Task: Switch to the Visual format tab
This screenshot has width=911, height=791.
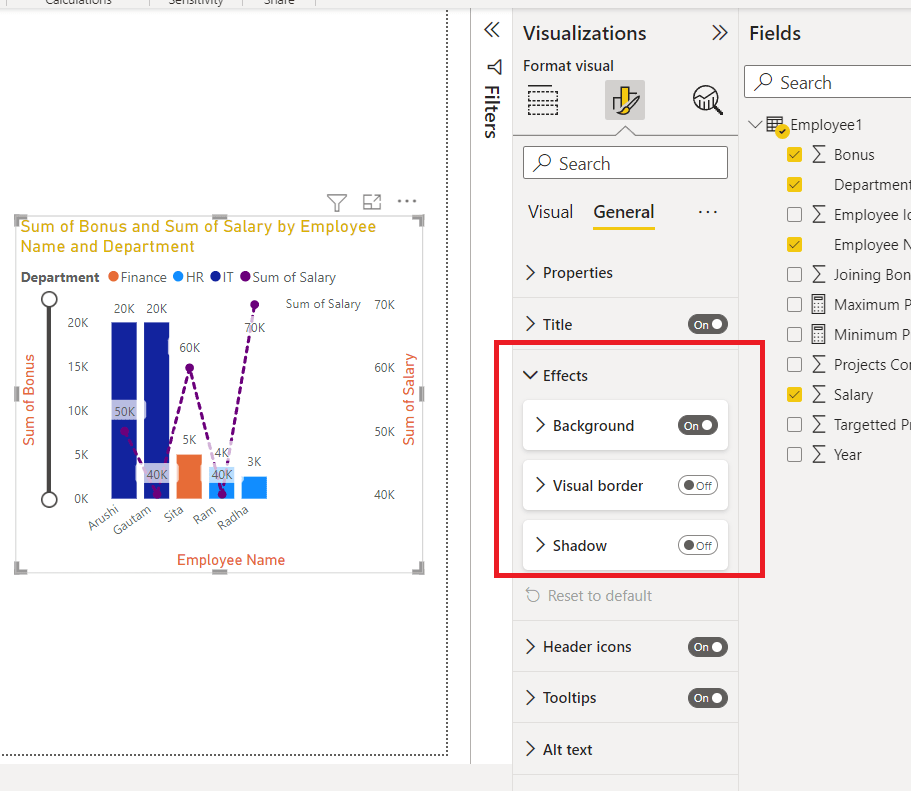Action: coord(549,211)
